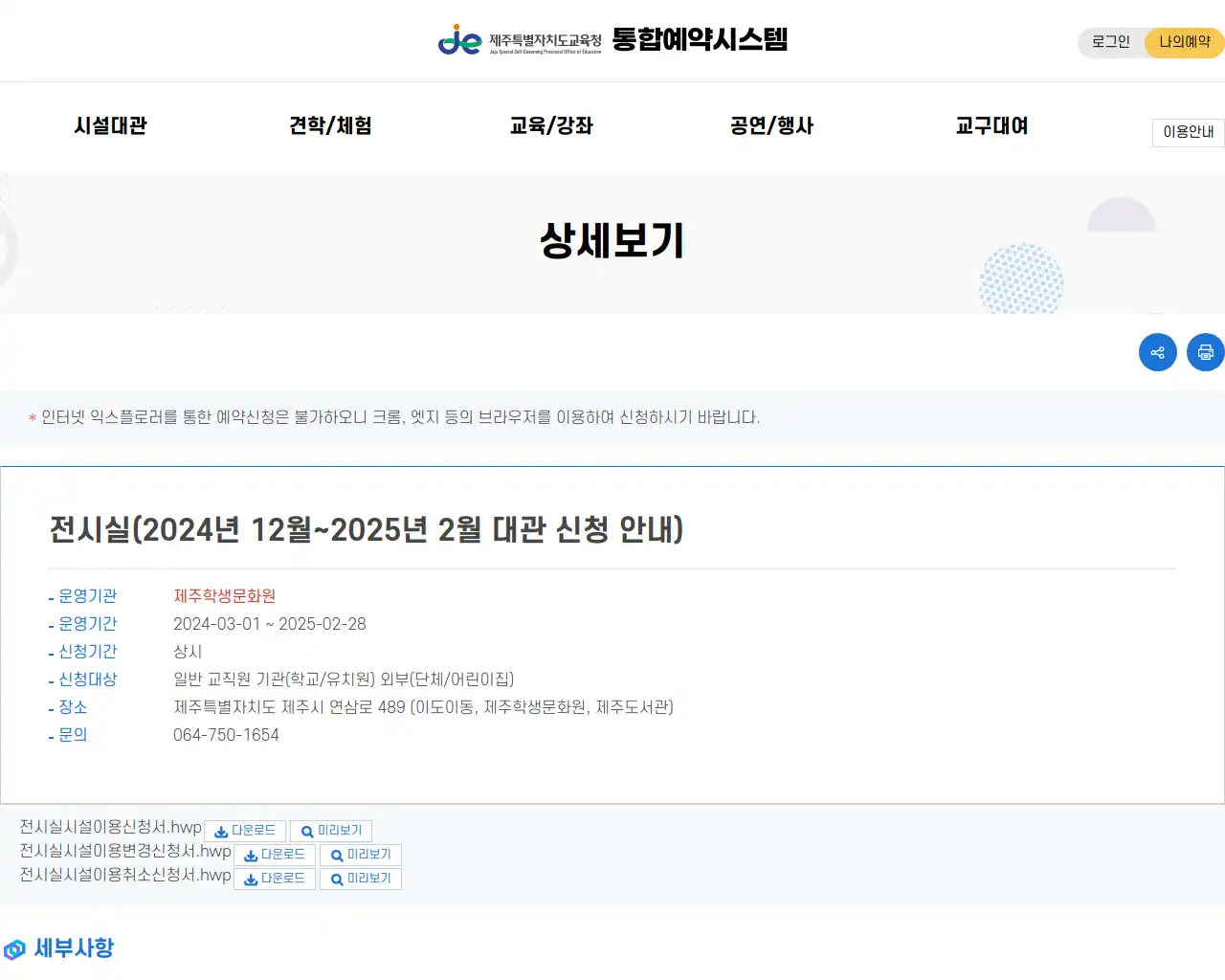Click the 세부사항 section heading
The image size is (1225, 980).
coord(74,948)
